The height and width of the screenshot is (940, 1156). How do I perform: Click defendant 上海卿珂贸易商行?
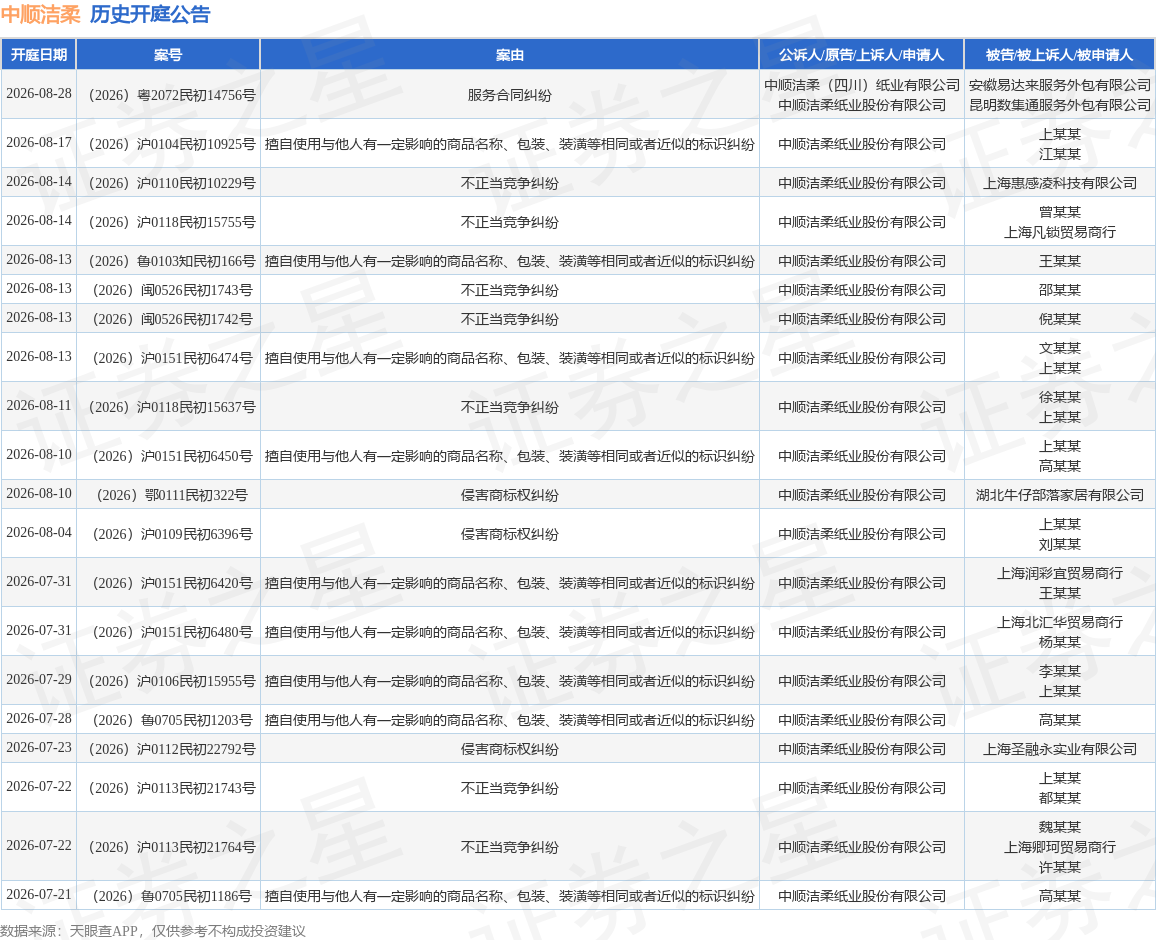pos(1059,847)
